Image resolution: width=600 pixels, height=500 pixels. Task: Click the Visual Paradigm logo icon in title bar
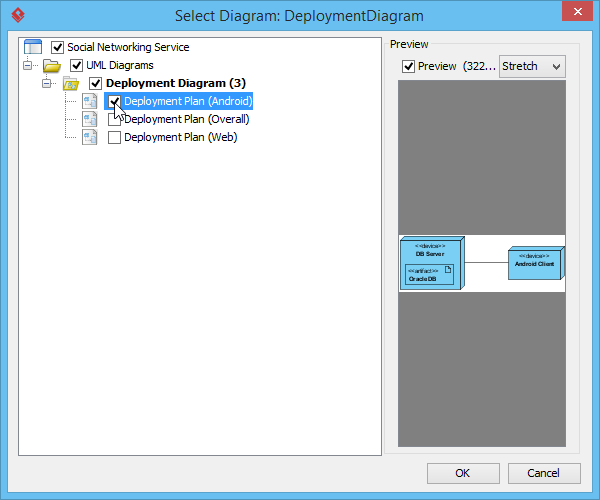click(18, 15)
